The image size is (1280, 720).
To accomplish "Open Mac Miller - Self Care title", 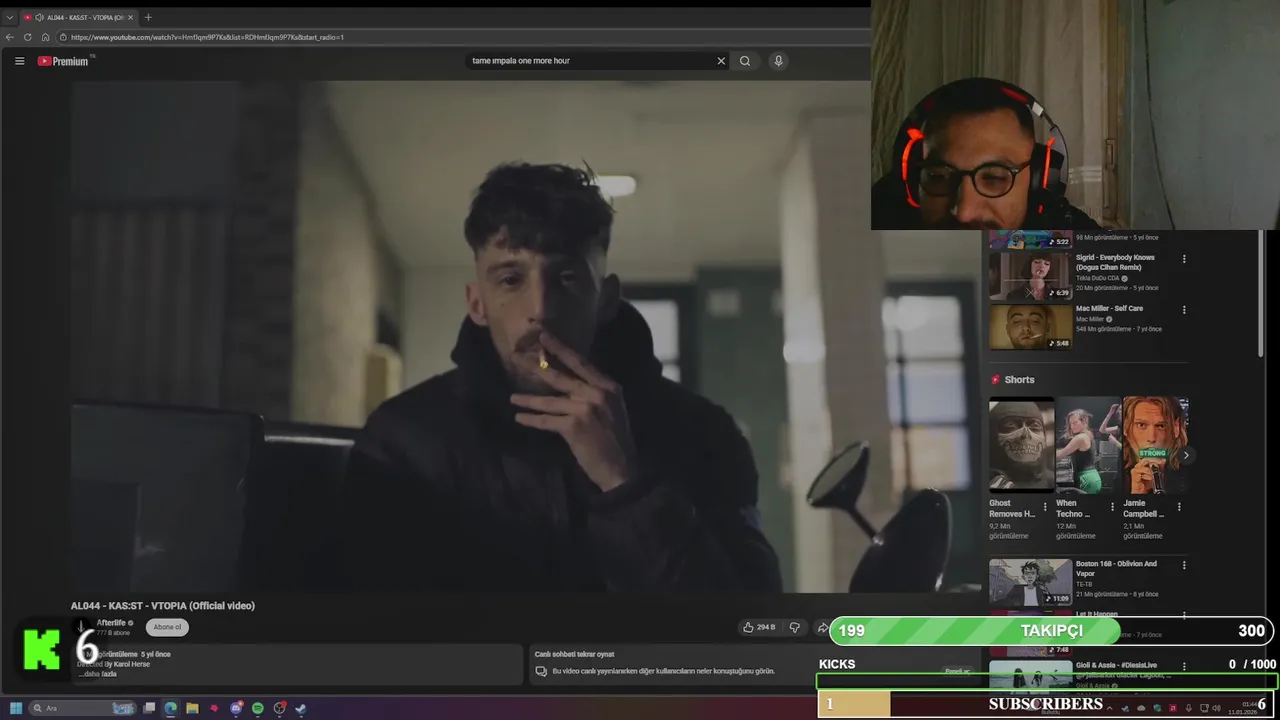I will pos(1109,308).
